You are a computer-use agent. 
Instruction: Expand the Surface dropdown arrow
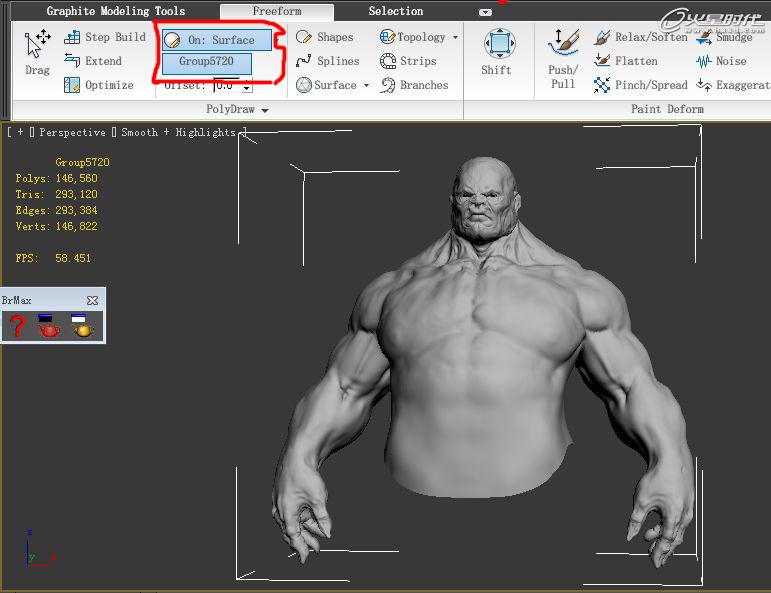click(x=366, y=86)
